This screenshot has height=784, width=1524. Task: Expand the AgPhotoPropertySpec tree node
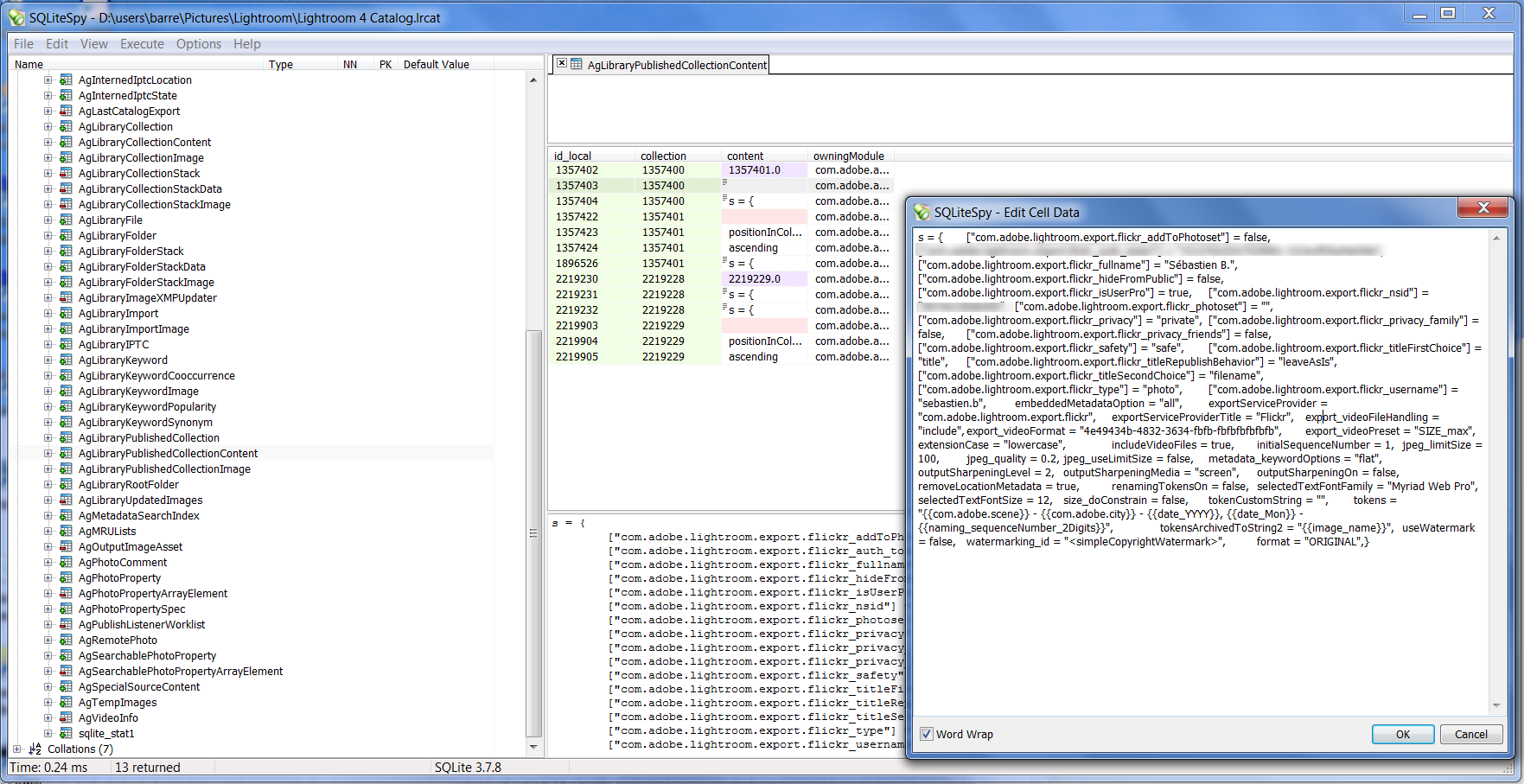[x=48, y=609]
